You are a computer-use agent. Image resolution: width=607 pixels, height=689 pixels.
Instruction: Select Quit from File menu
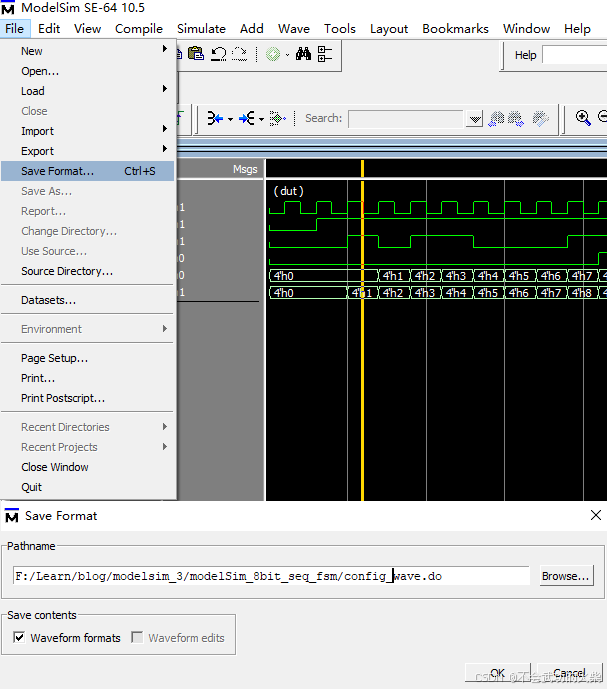[x=88, y=487]
